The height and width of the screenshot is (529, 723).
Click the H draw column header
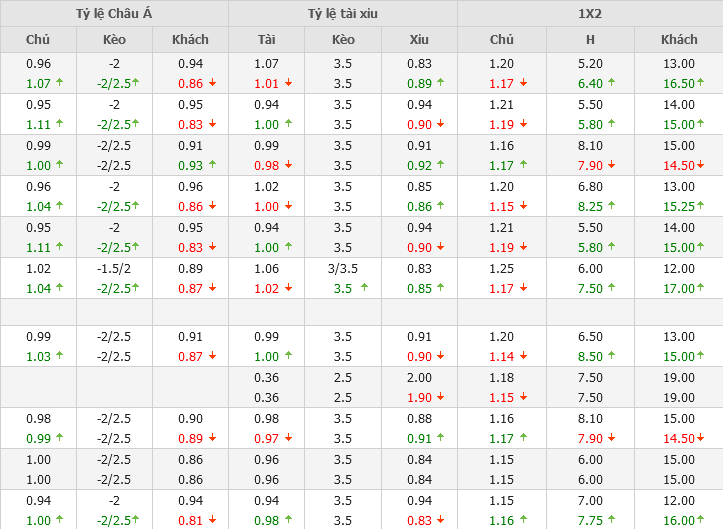590,40
